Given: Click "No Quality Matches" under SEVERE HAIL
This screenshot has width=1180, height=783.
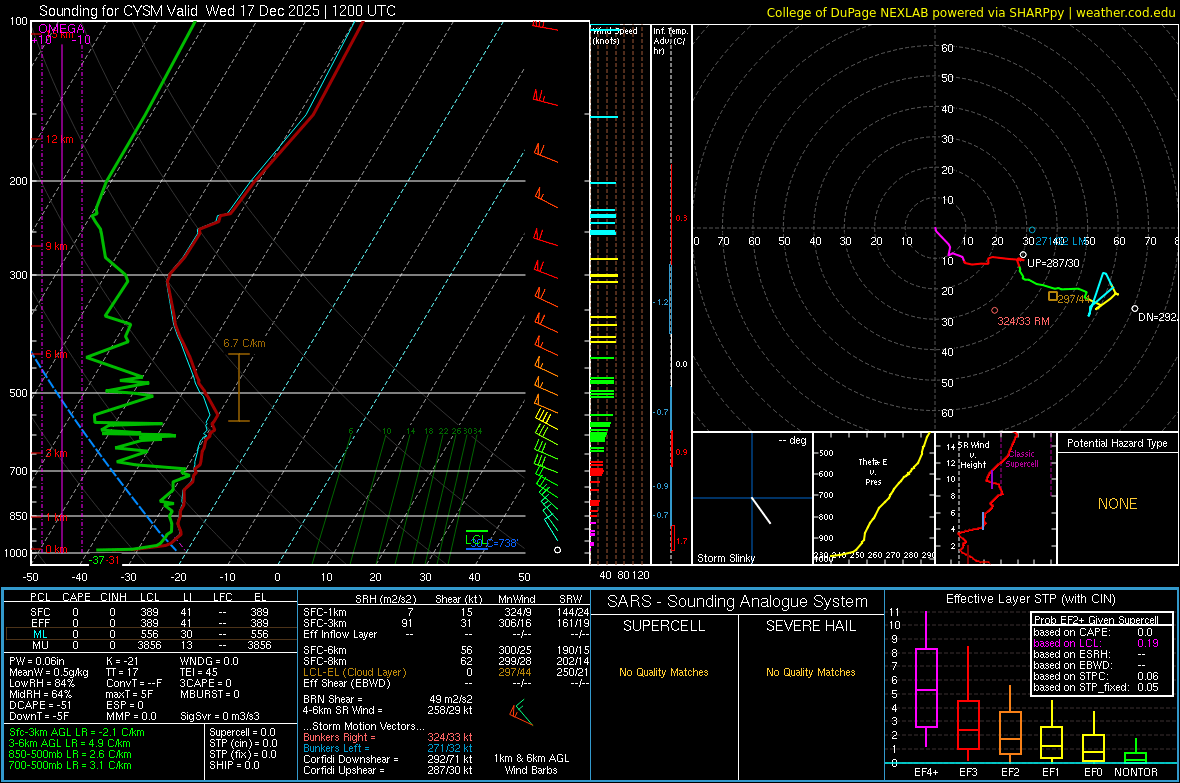Looking at the screenshot, I should click(810, 672).
